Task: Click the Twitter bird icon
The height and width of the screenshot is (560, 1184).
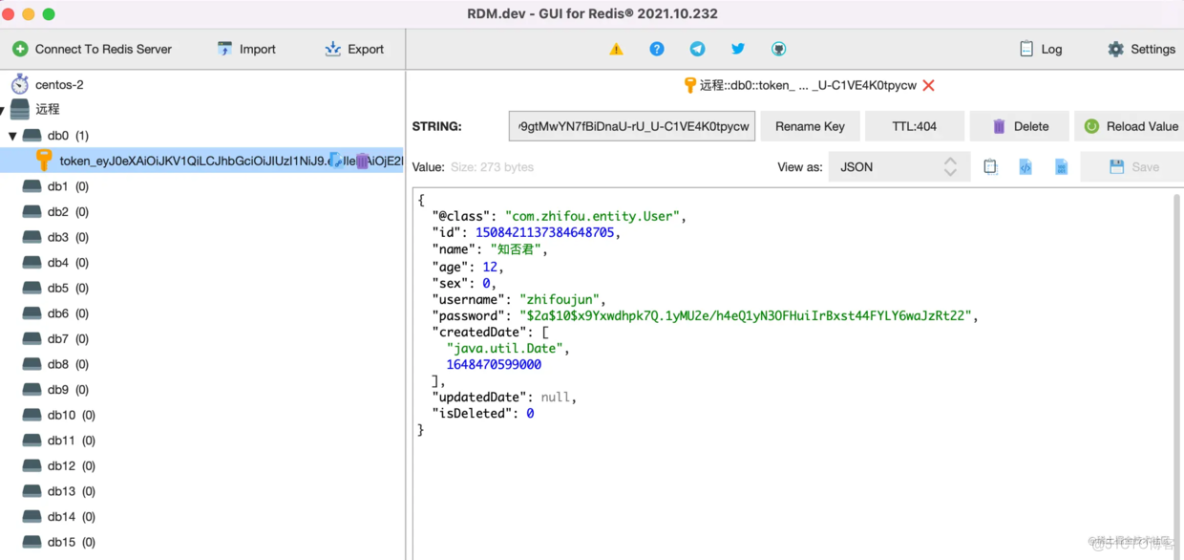Action: point(738,49)
